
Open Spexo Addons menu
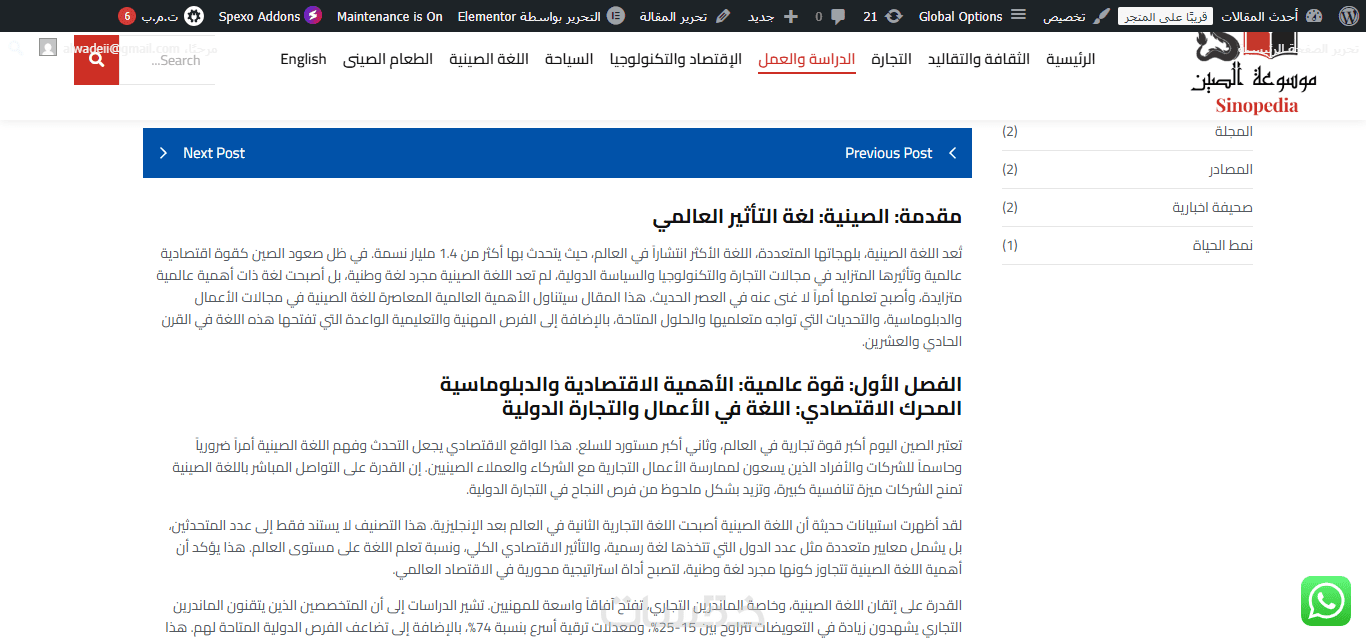click(x=269, y=16)
